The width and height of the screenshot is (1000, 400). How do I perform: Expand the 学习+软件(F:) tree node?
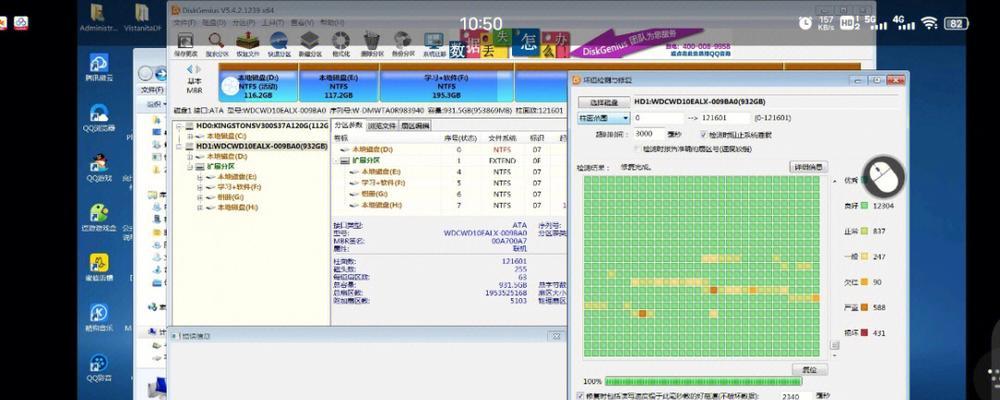[x=200, y=187]
